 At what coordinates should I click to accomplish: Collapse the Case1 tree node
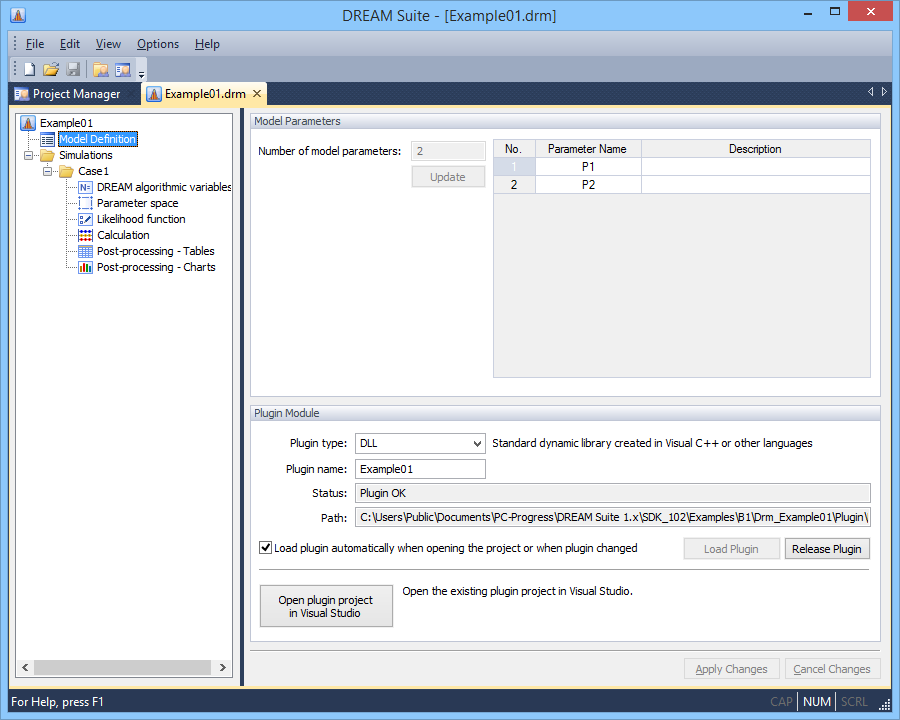47,172
